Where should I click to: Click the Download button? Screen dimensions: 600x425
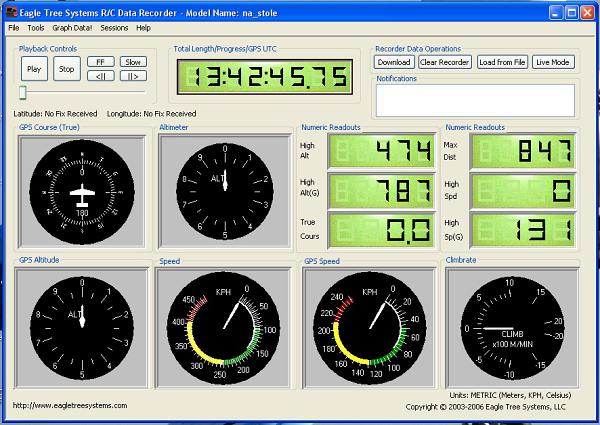[x=394, y=62]
